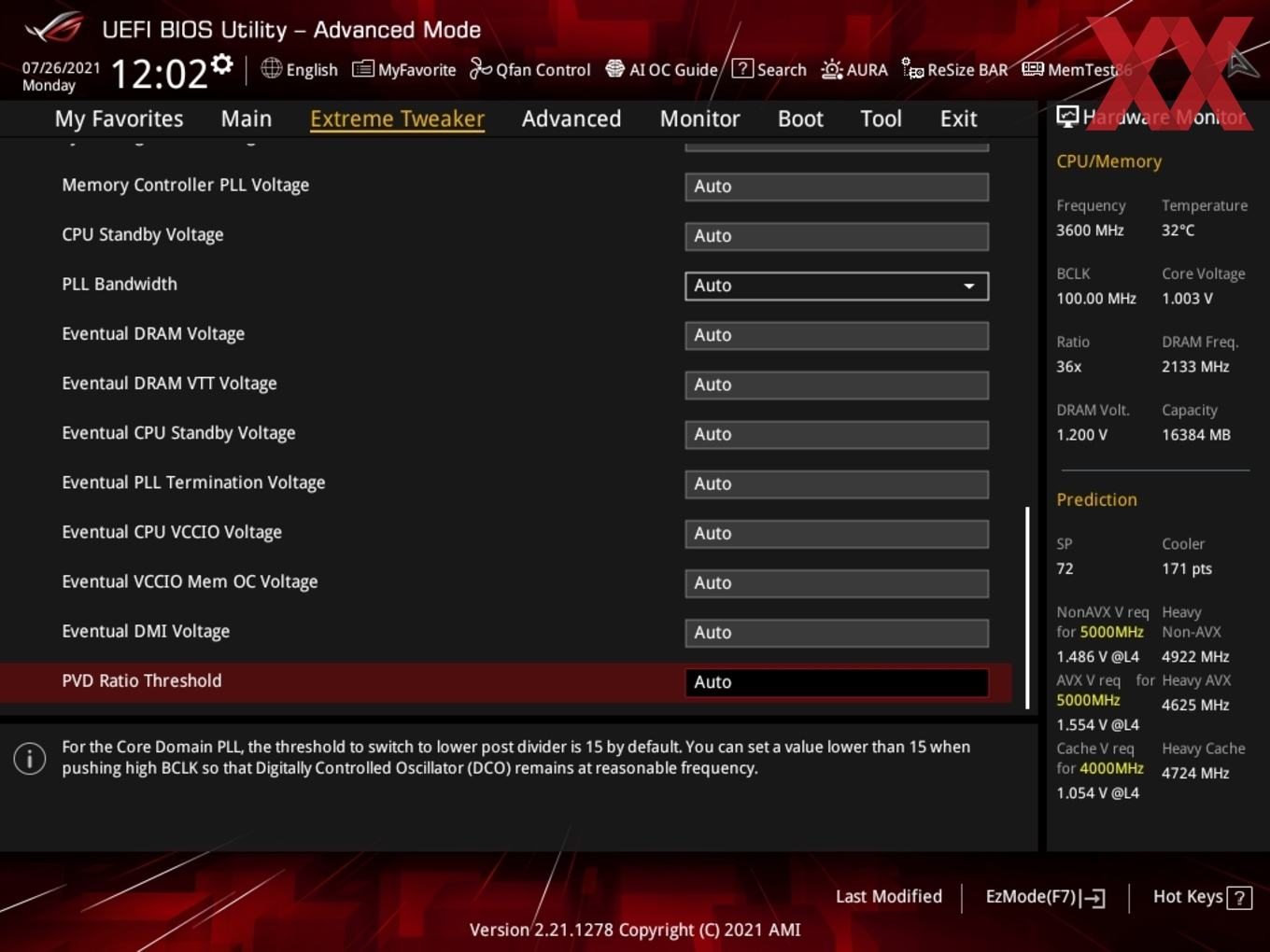Click the 36x ratio value
This screenshot has height=952, width=1270.
tap(1068, 367)
